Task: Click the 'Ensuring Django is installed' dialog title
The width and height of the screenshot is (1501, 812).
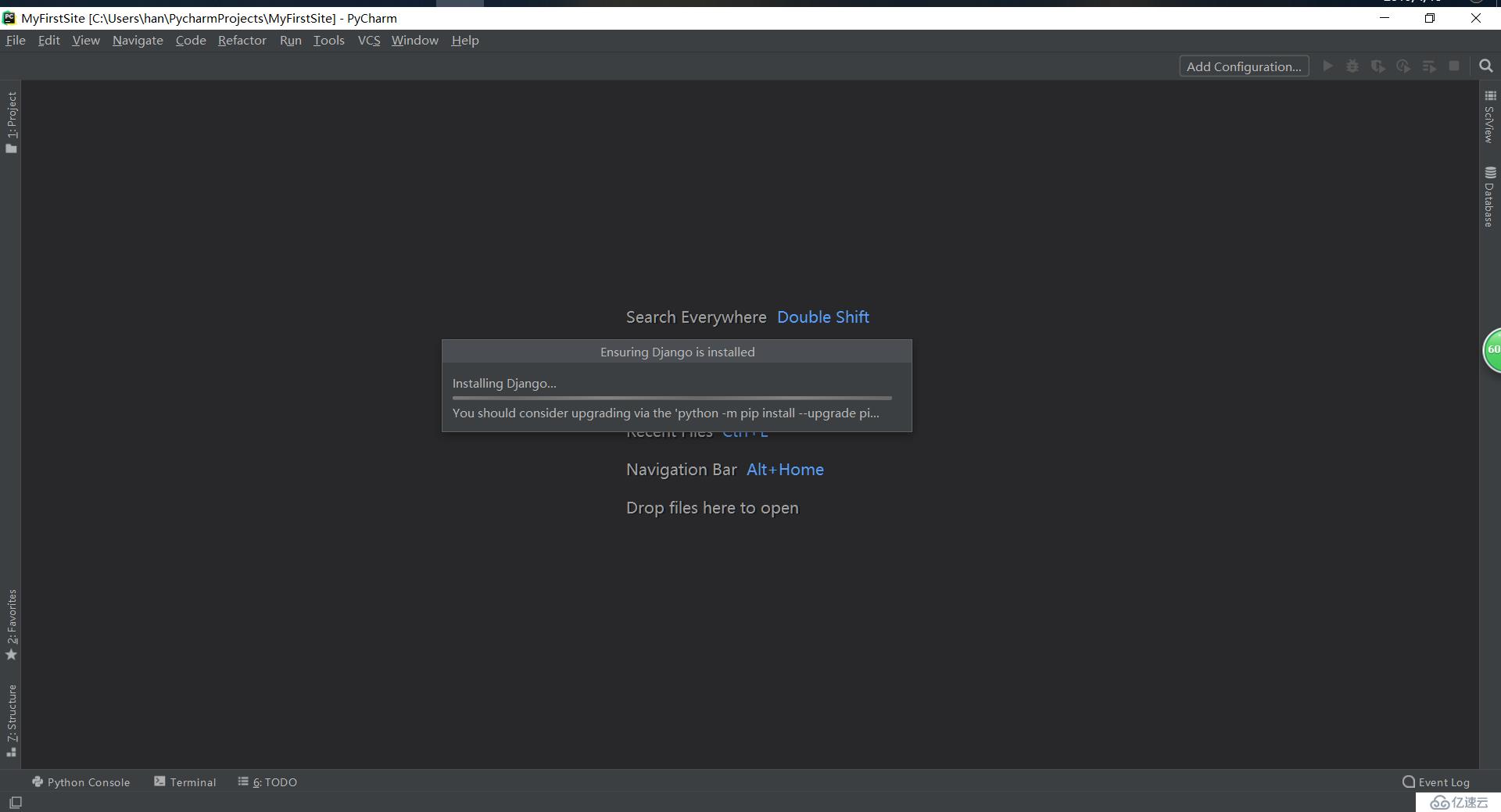Action: [677, 352]
